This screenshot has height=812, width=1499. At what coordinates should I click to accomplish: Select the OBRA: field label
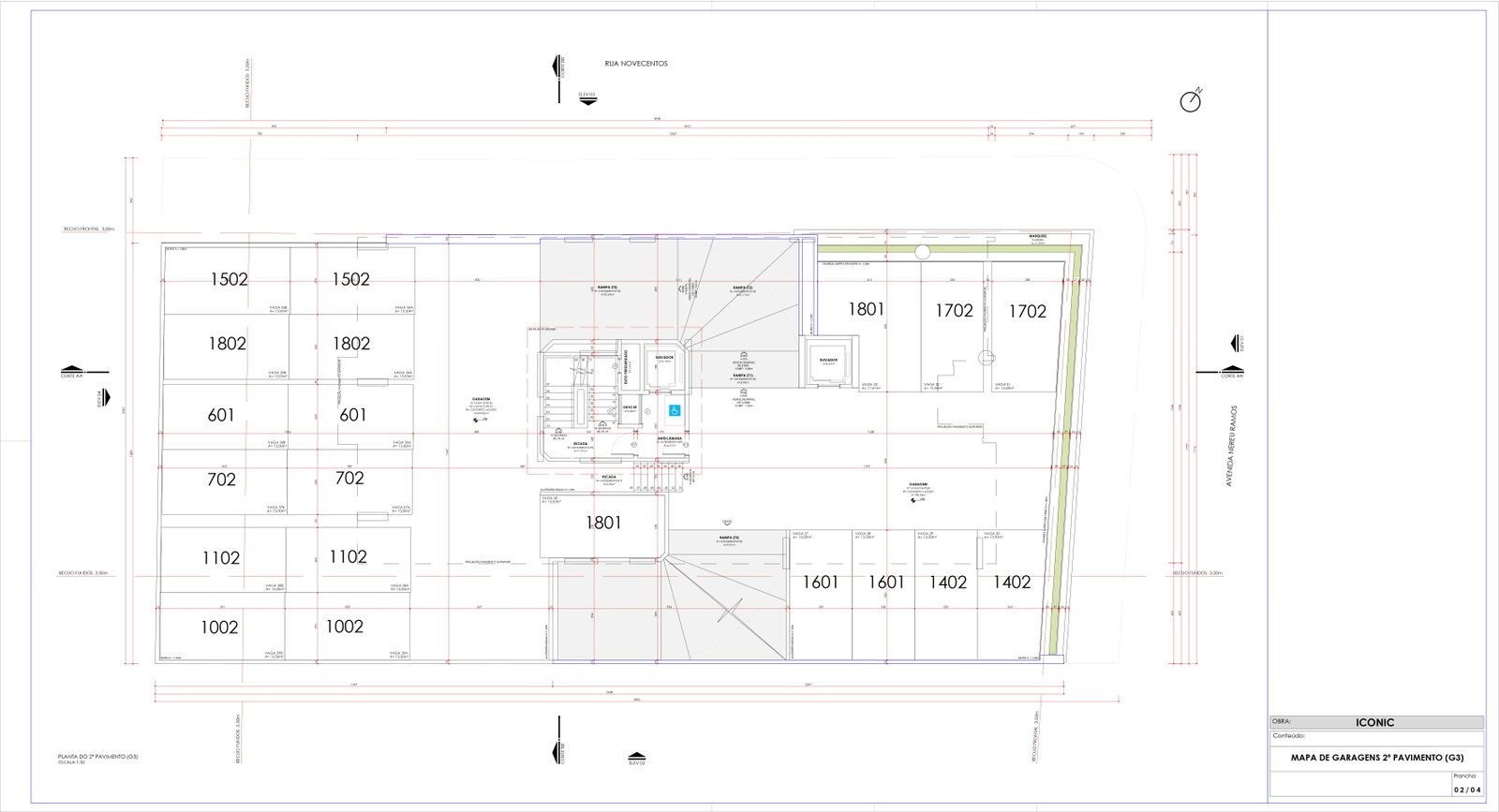tap(1282, 722)
